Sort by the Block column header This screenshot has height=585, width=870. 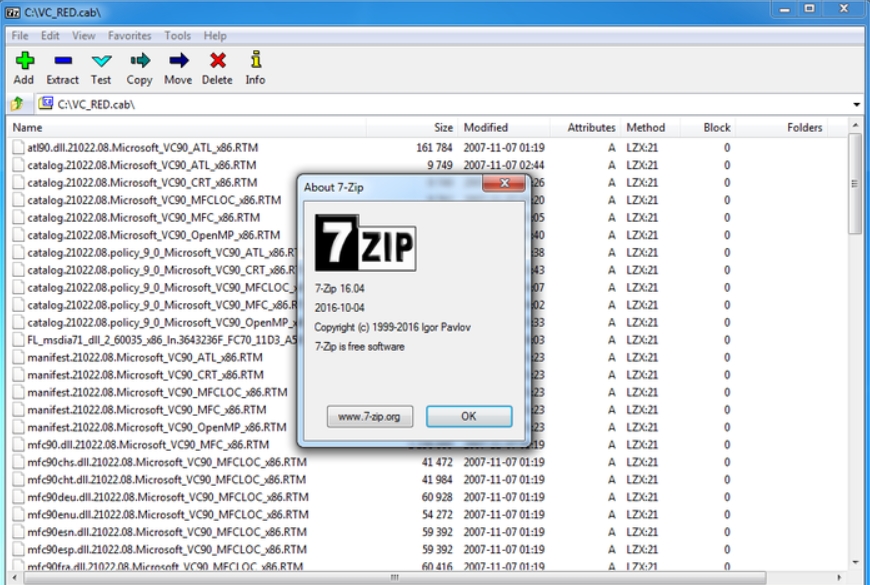[707, 128]
